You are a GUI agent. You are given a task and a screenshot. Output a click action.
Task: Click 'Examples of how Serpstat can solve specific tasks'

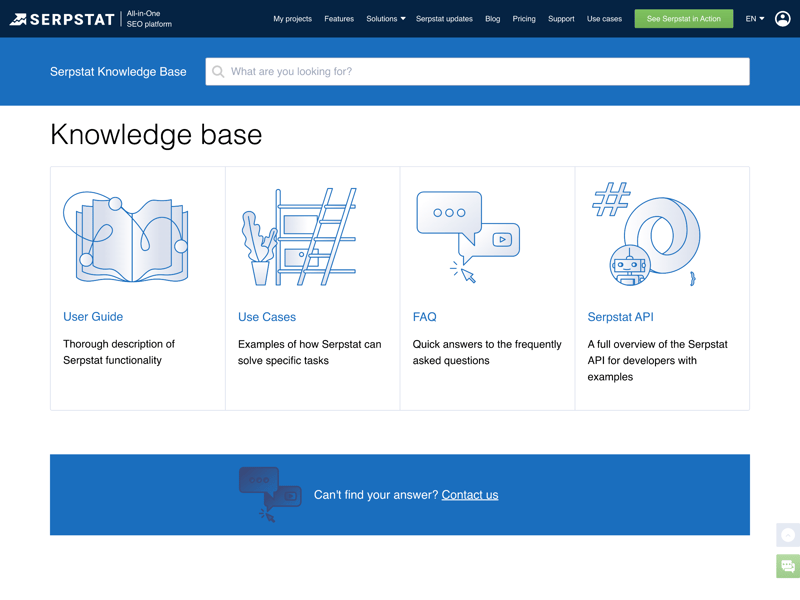point(309,352)
